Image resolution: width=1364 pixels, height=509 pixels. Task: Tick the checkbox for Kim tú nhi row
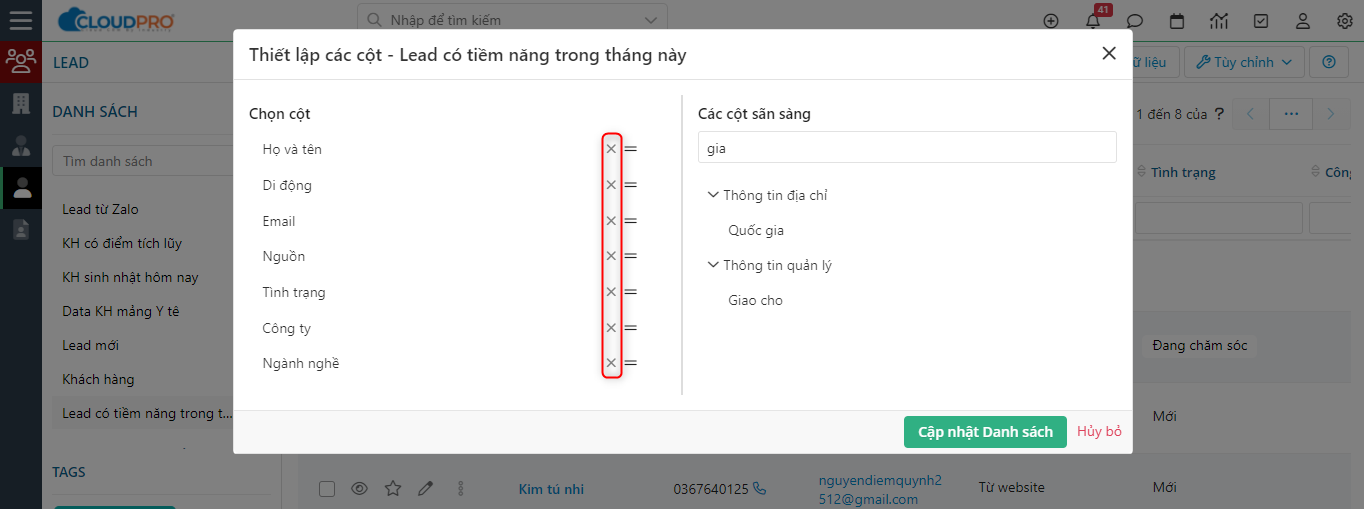pyautogui.click(x=327, y=488)
